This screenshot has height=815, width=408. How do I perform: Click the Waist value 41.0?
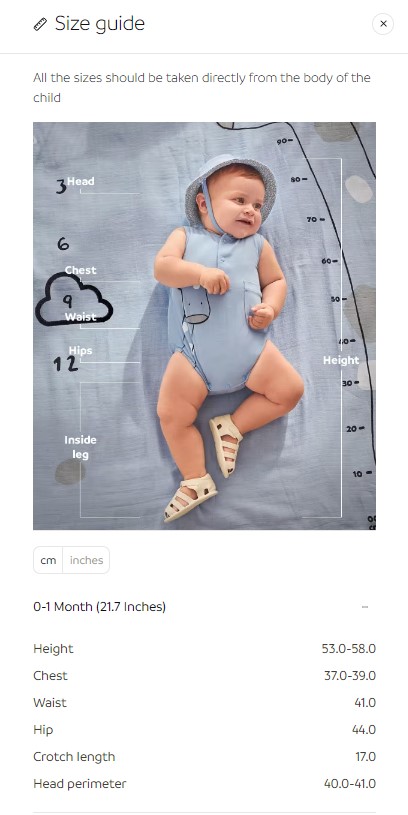(365, 703)
